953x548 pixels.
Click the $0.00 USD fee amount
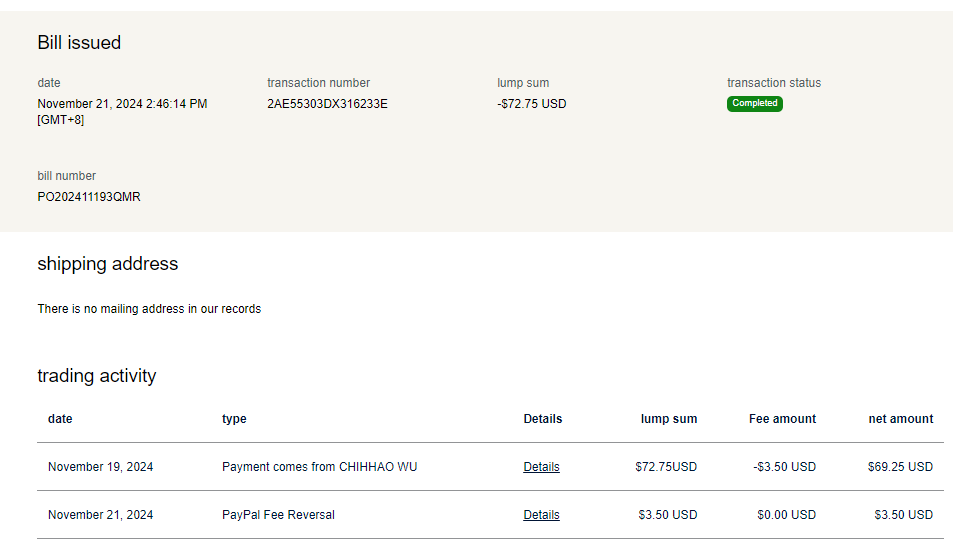coord(786,515)
